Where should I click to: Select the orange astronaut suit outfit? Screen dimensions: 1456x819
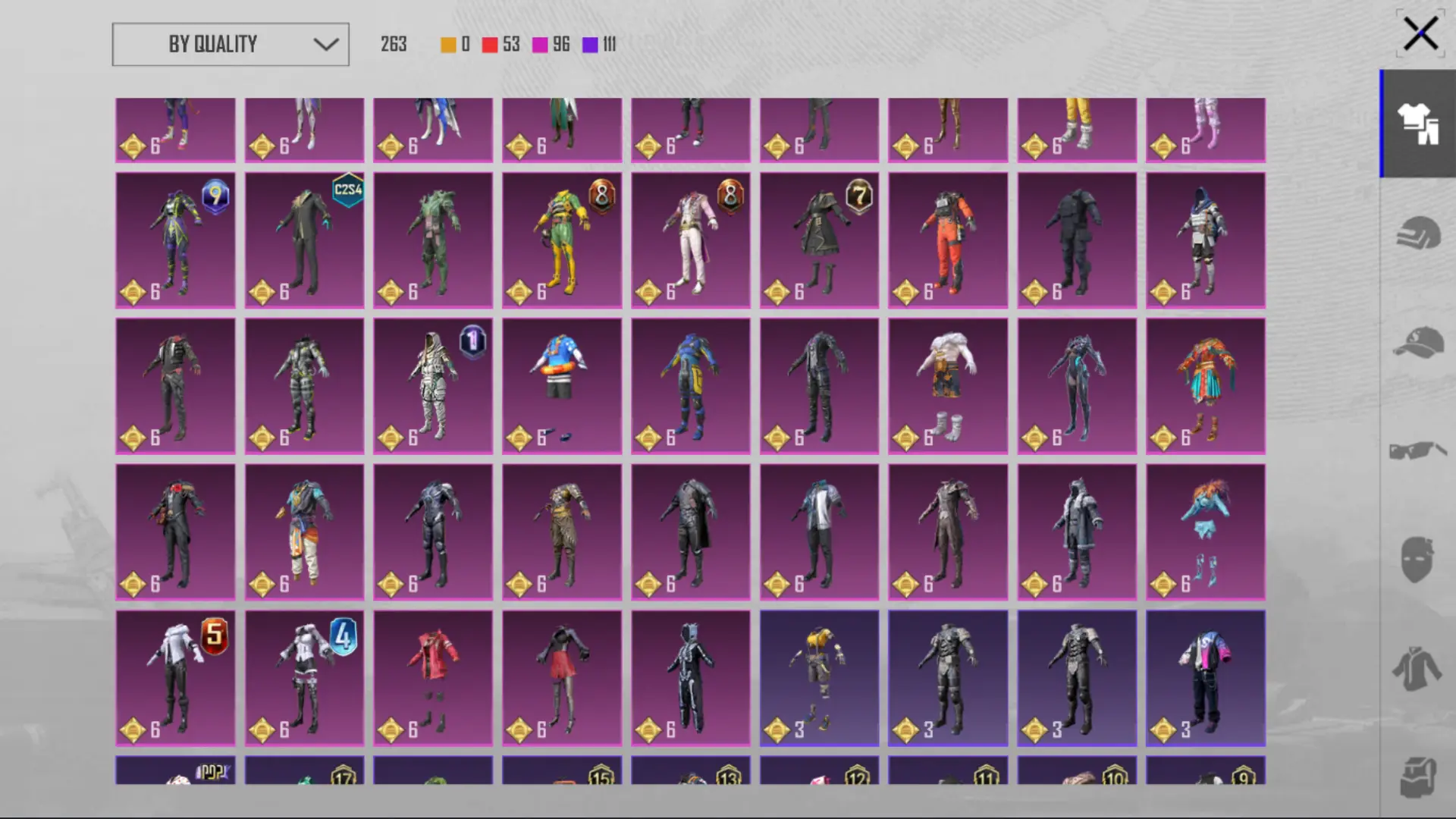pos(948,240)
